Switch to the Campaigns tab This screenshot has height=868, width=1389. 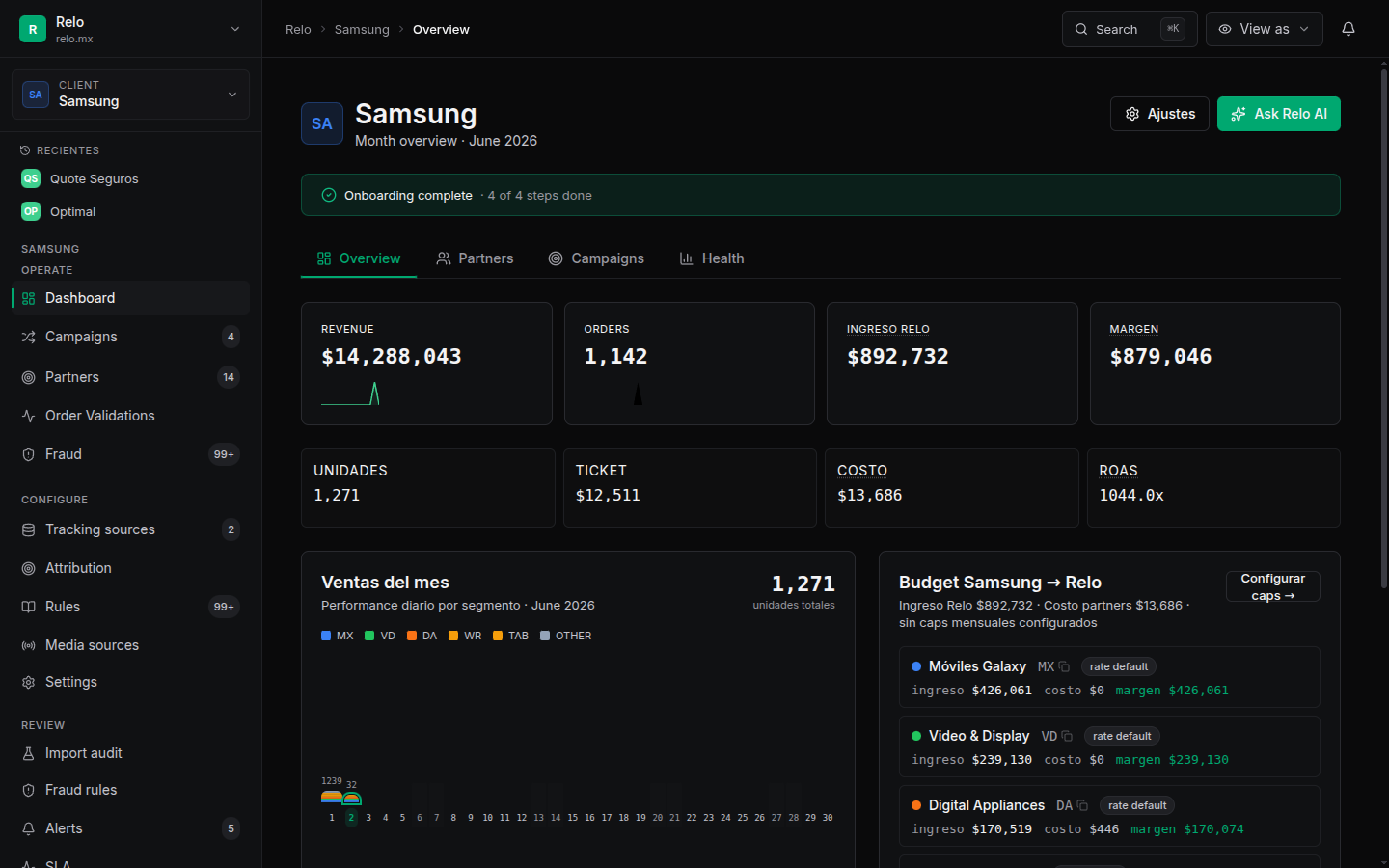tap(596, 258)
